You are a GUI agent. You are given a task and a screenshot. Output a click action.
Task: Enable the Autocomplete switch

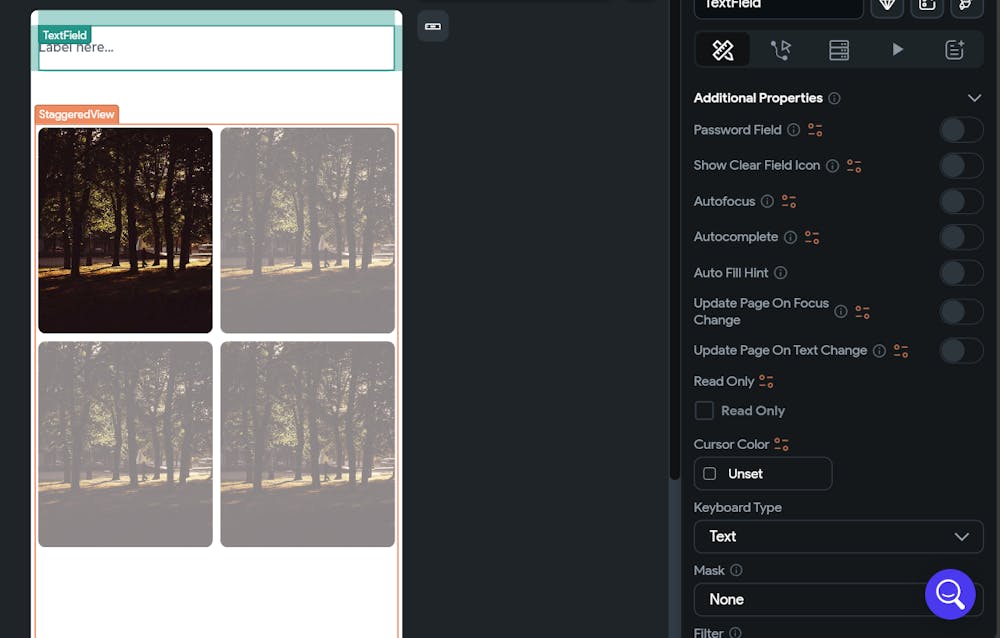click(x=962, y=237)
